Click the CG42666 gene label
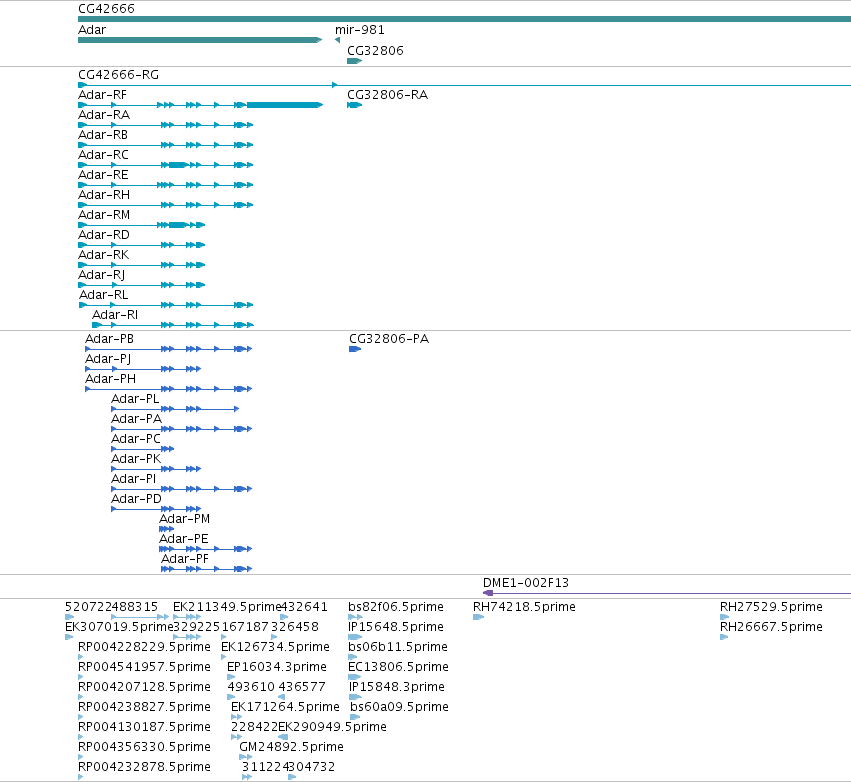 click(106, 9)
